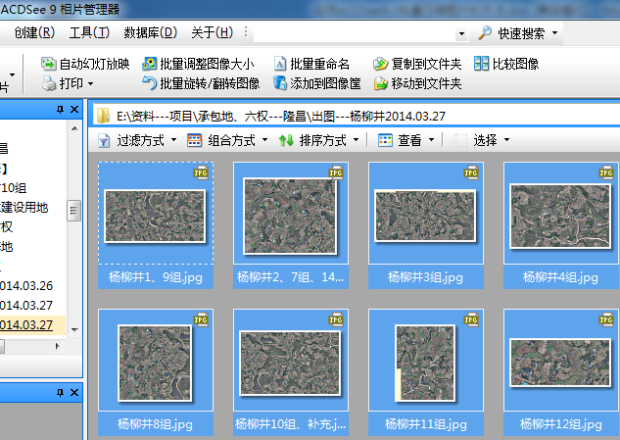Image resolution: width=620 pixels, height=440 pixels.
Task: Select thumbnail 杨柳井11组.jpg
Action: coord(425,372)
